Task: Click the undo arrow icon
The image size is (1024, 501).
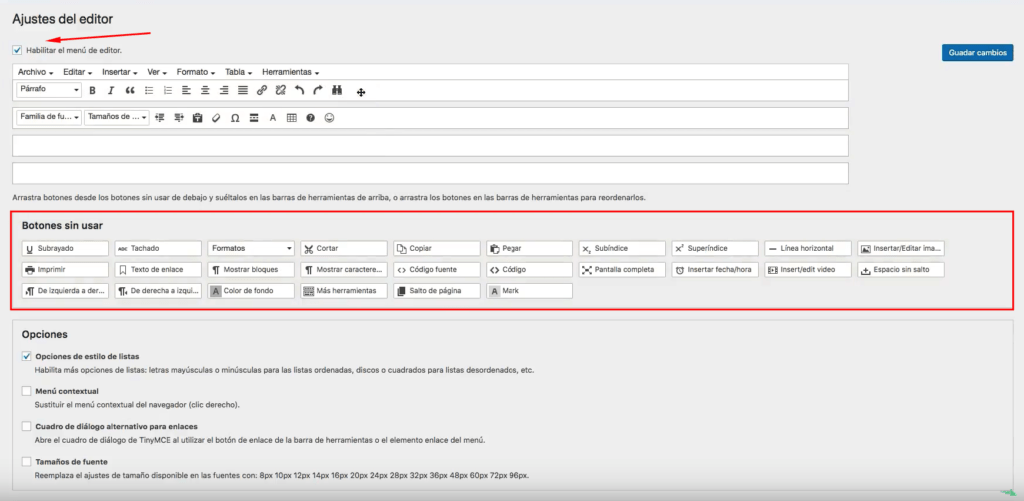Action: pyautogui.click(x=300, y=91)
